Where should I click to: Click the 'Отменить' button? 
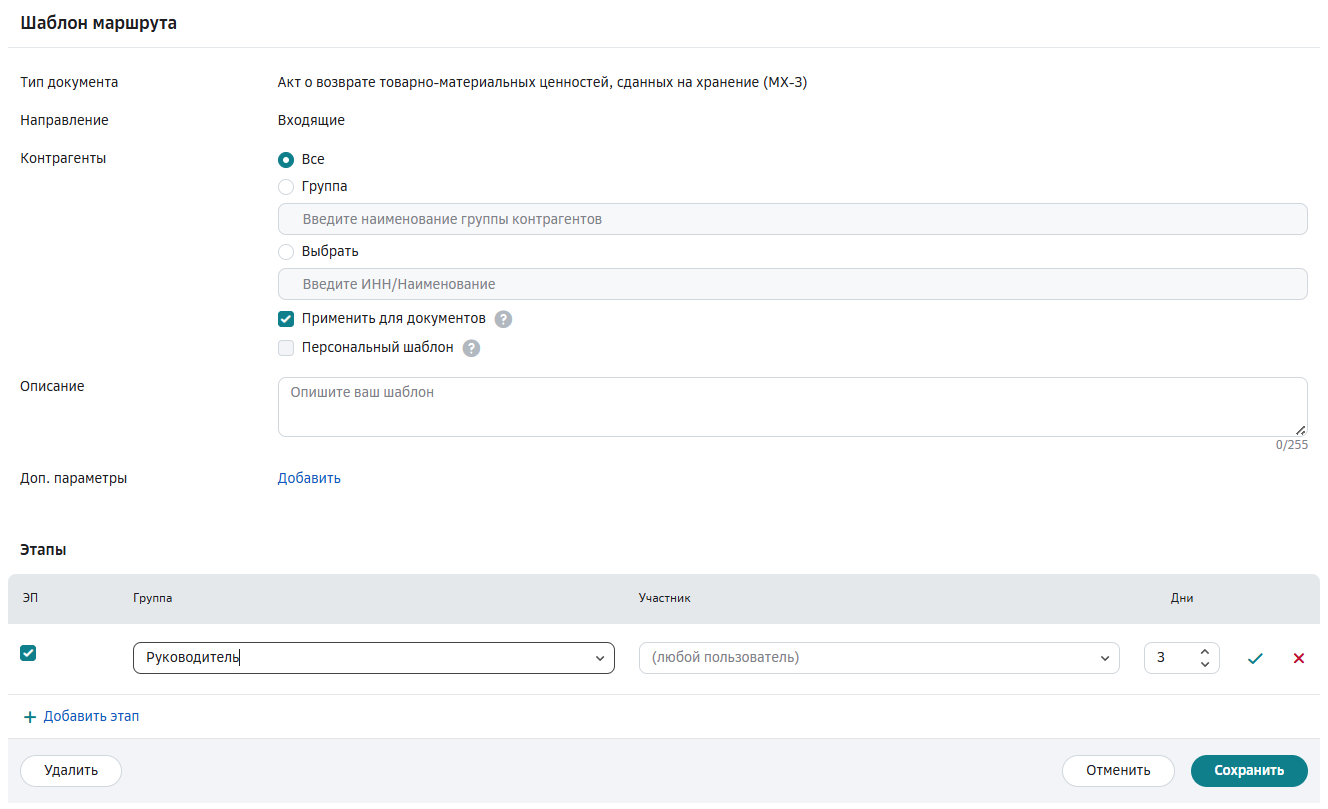pos(1118,771)
